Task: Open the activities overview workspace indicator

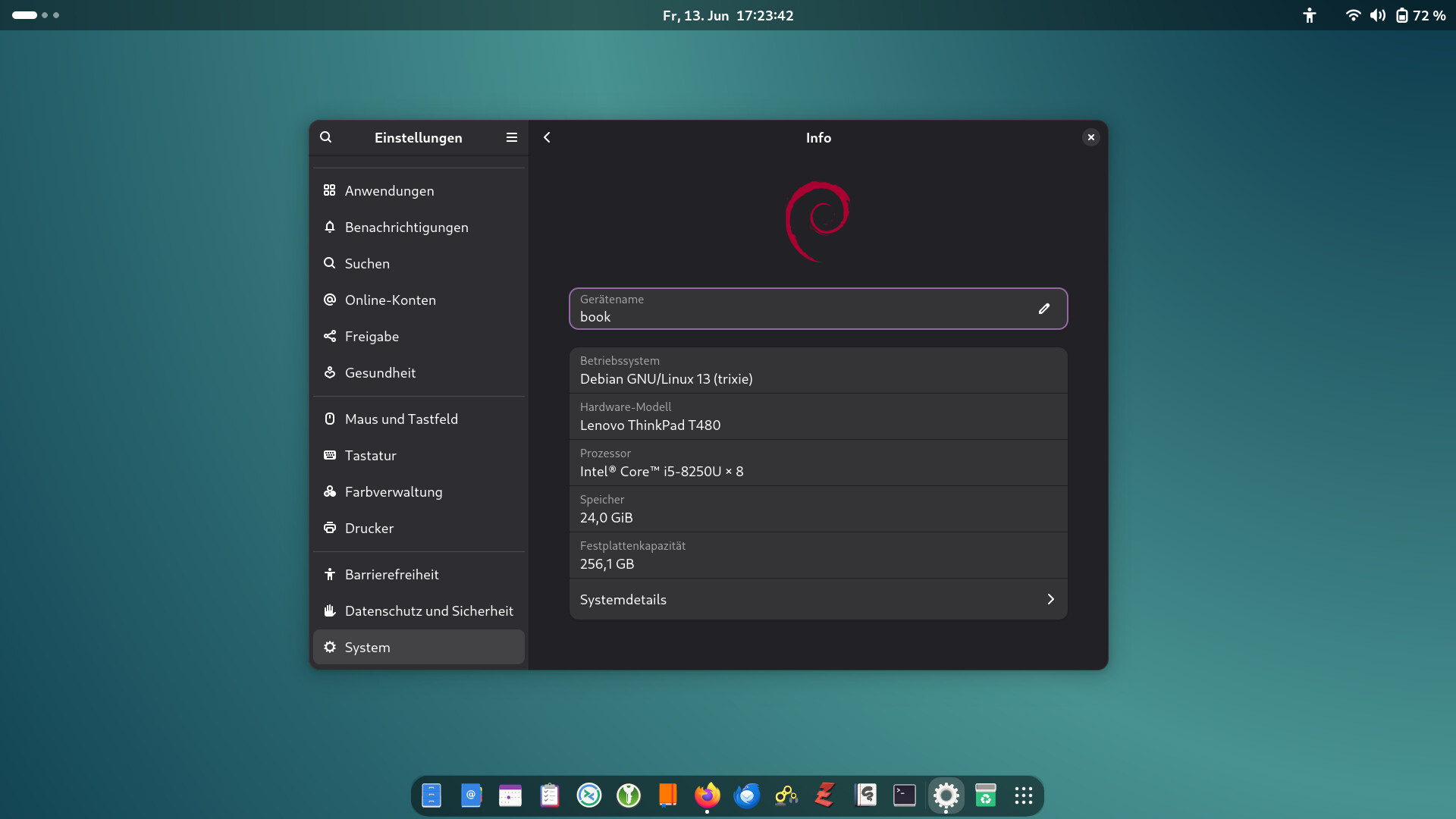Action: (36, 15)
